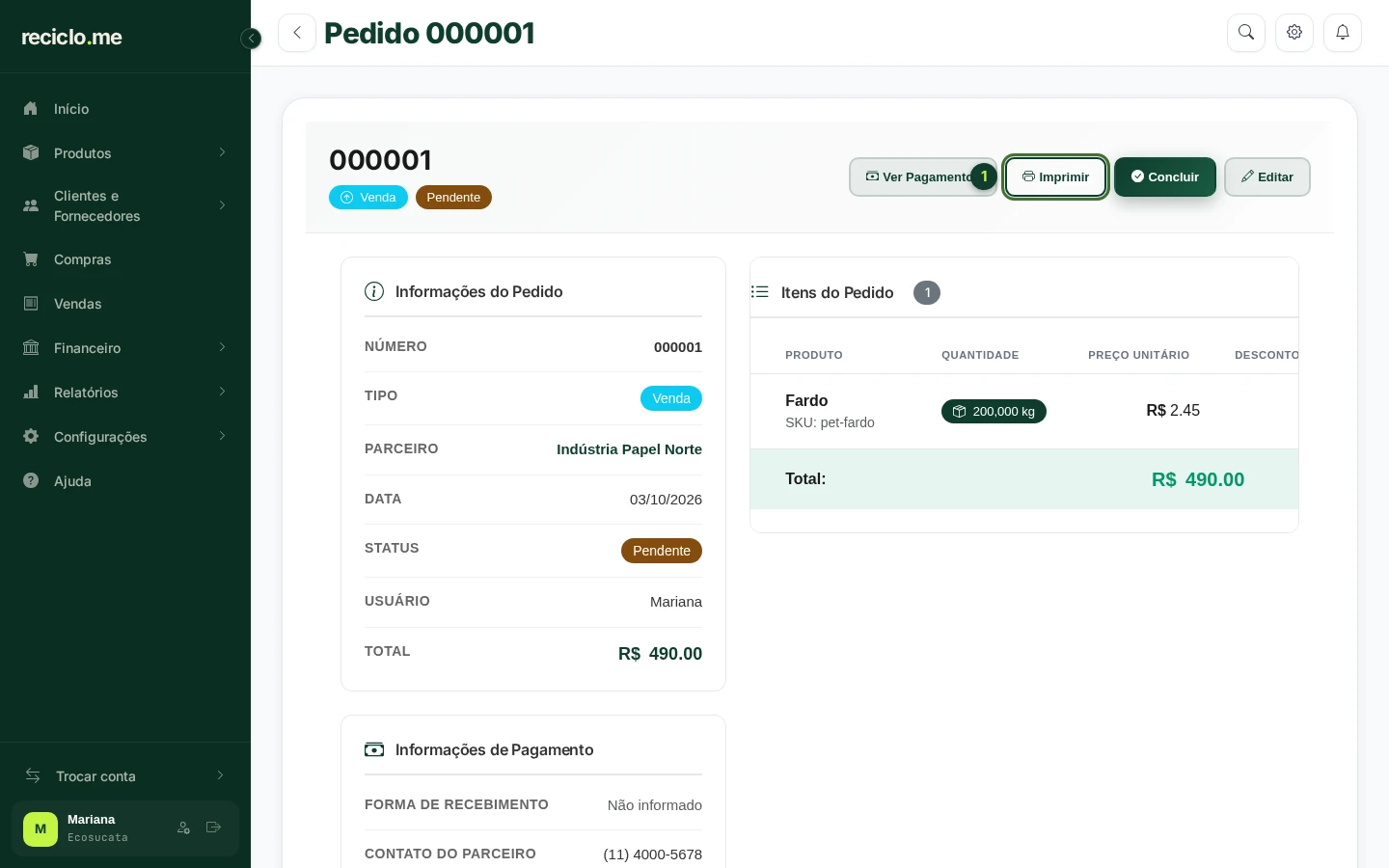Click the info icon beside Informações do Pedido
This screenshot has width=1389, height=868.
(x=374, y=291)
